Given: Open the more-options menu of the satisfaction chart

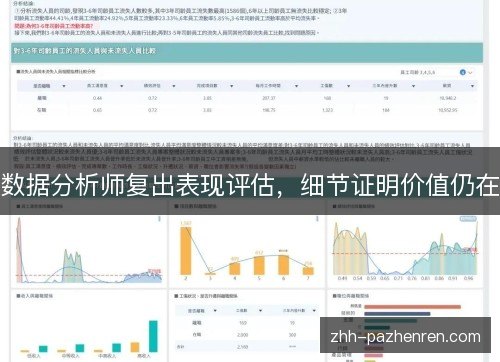Looking at the screenshot, I should [x=159, y=219].
